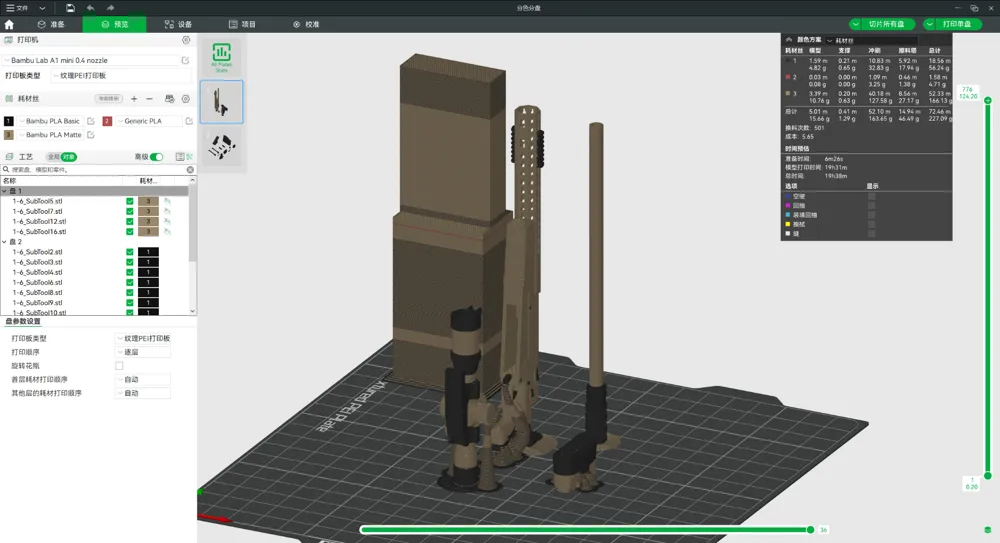This screenshot has height=543, width=1000.
Task: Toggle the 高级 advanced mode switch
Action: pos(157,157)
